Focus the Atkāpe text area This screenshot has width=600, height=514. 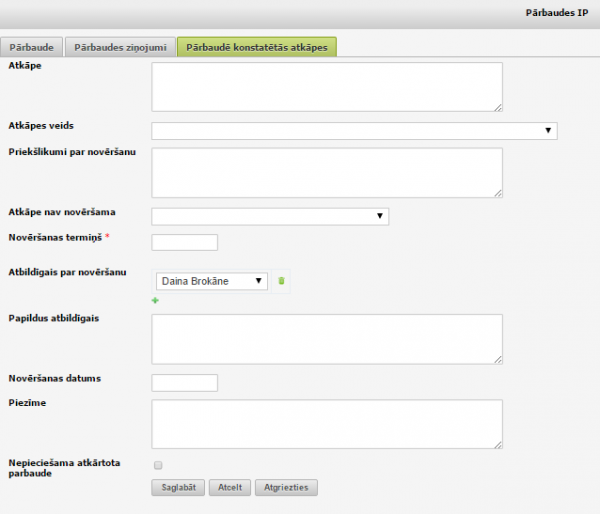[326, 86]
